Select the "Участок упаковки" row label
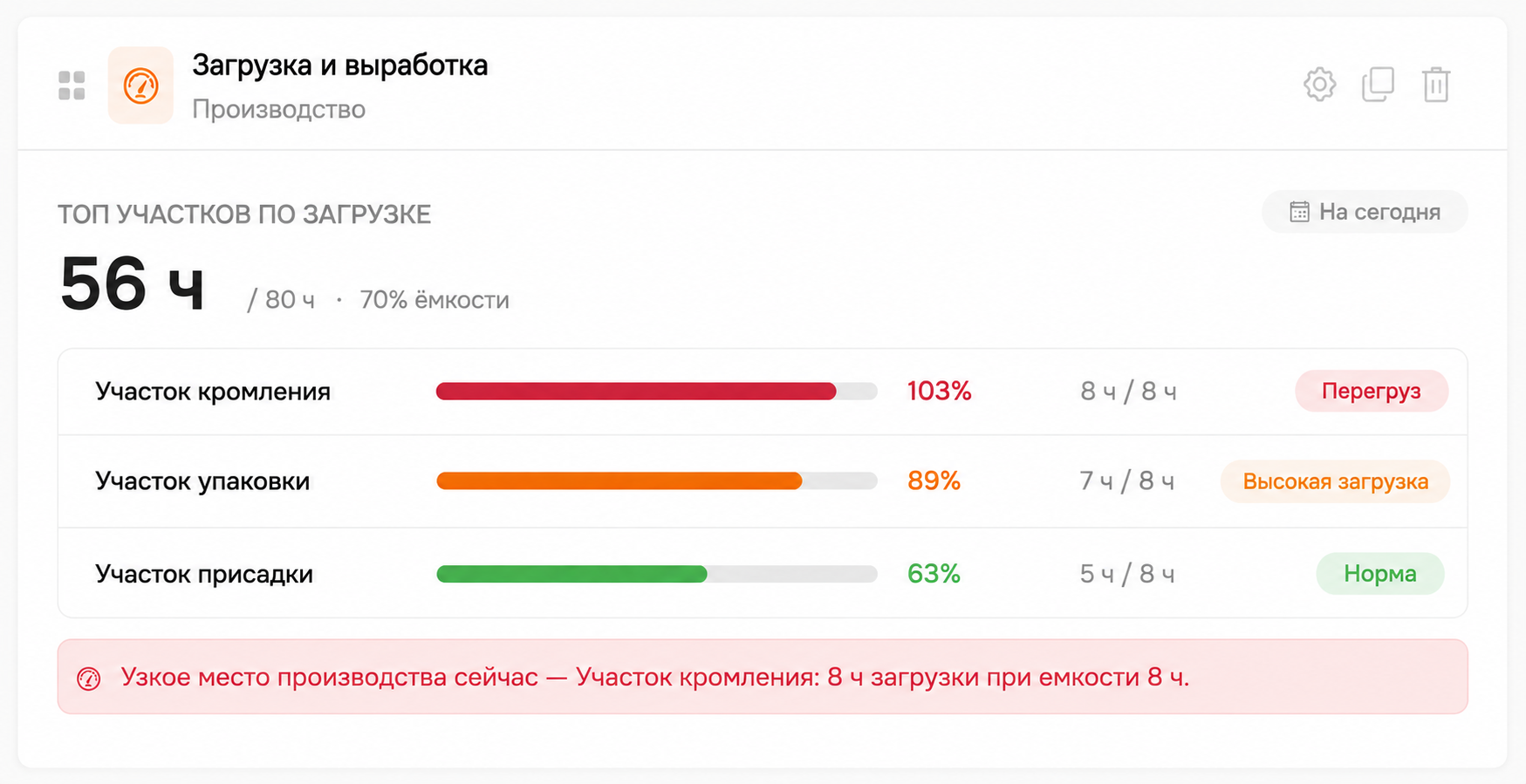This screenshot has width=1526, height=784. tap(202, 481)
